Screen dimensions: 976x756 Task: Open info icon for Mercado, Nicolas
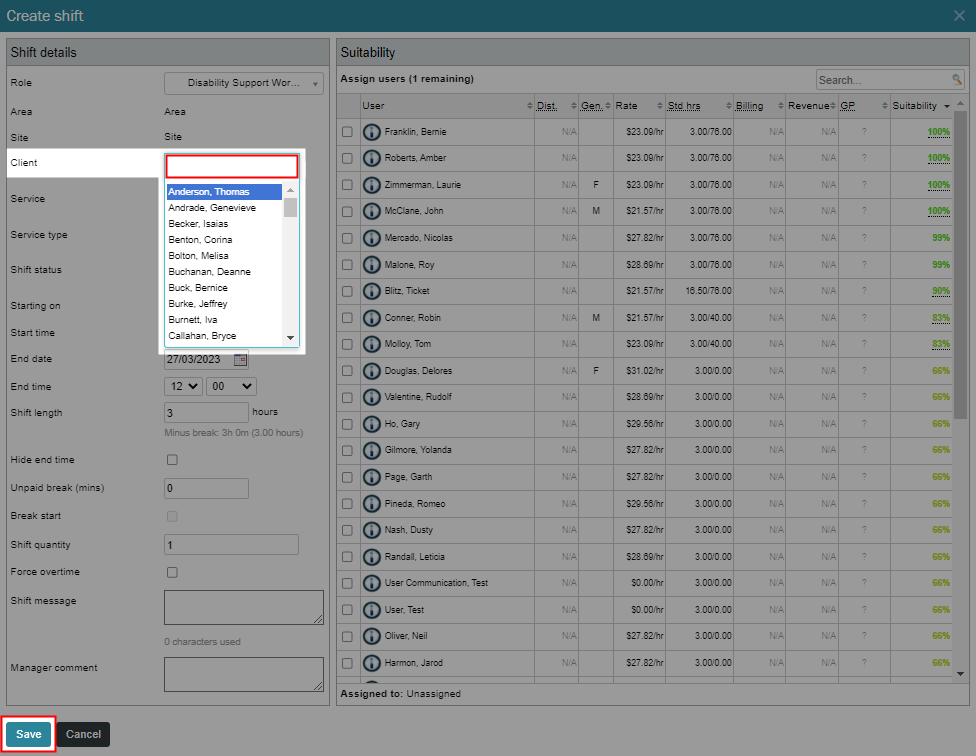pos(372,238)
